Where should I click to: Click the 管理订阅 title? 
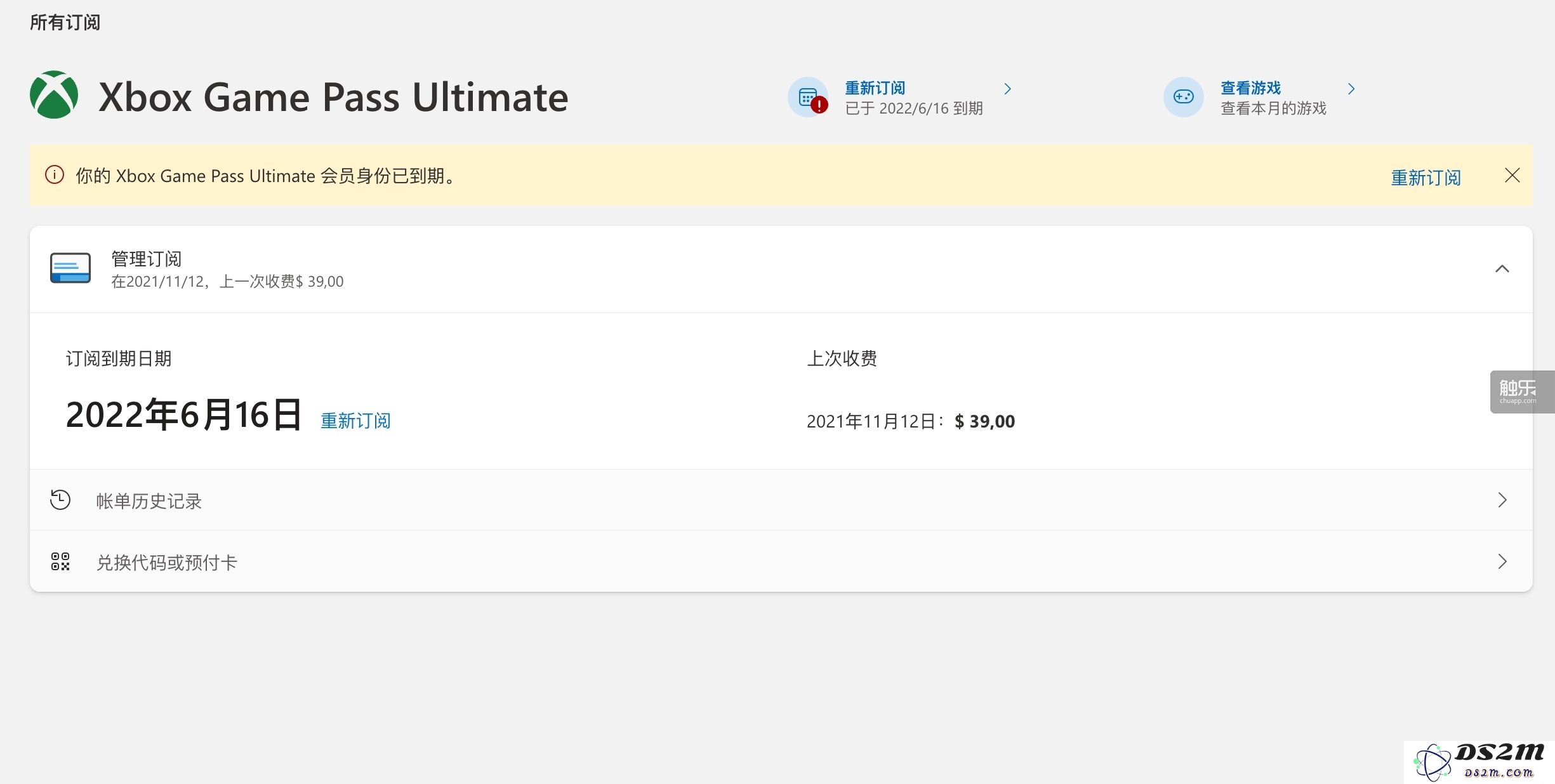(x=147, y=259)
